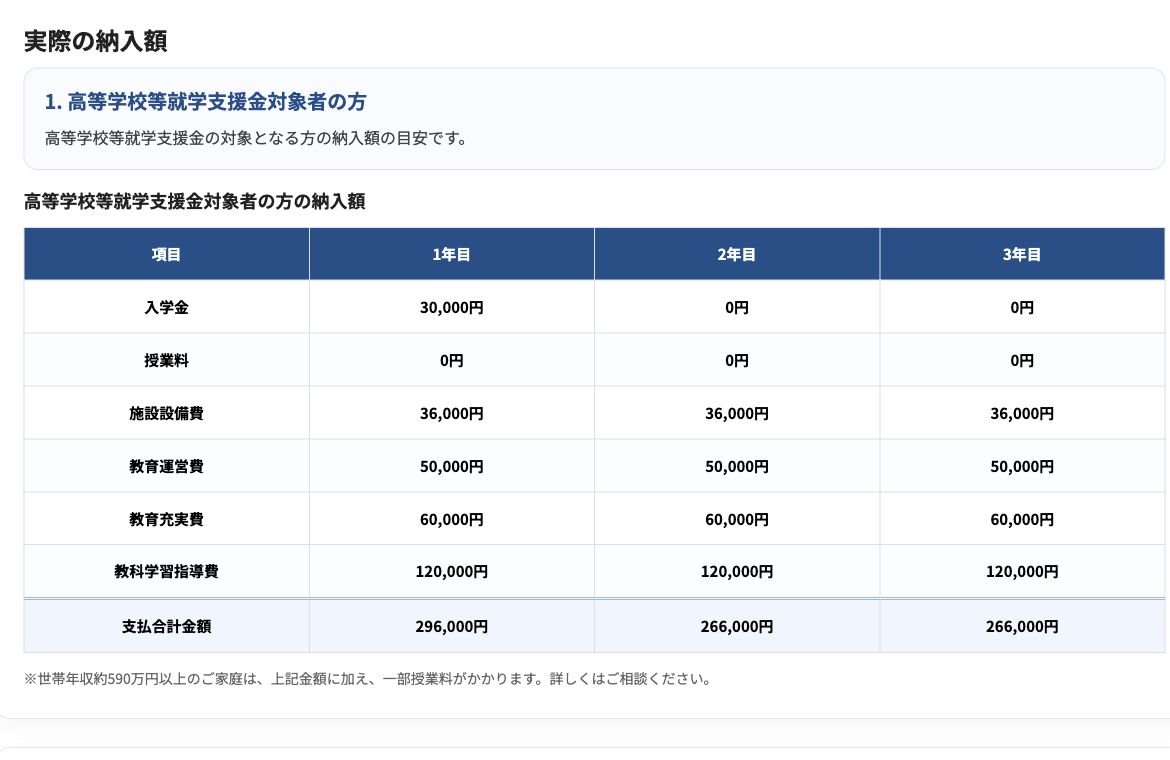Click the 2年目 column header
The image size is (1170, 760).
coord(736,254)
